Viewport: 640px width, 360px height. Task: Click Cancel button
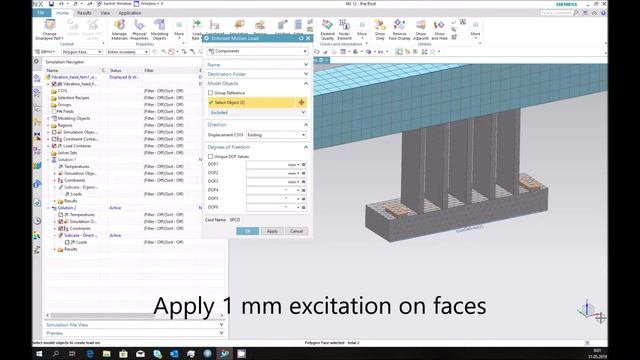[x=297, y=231]
